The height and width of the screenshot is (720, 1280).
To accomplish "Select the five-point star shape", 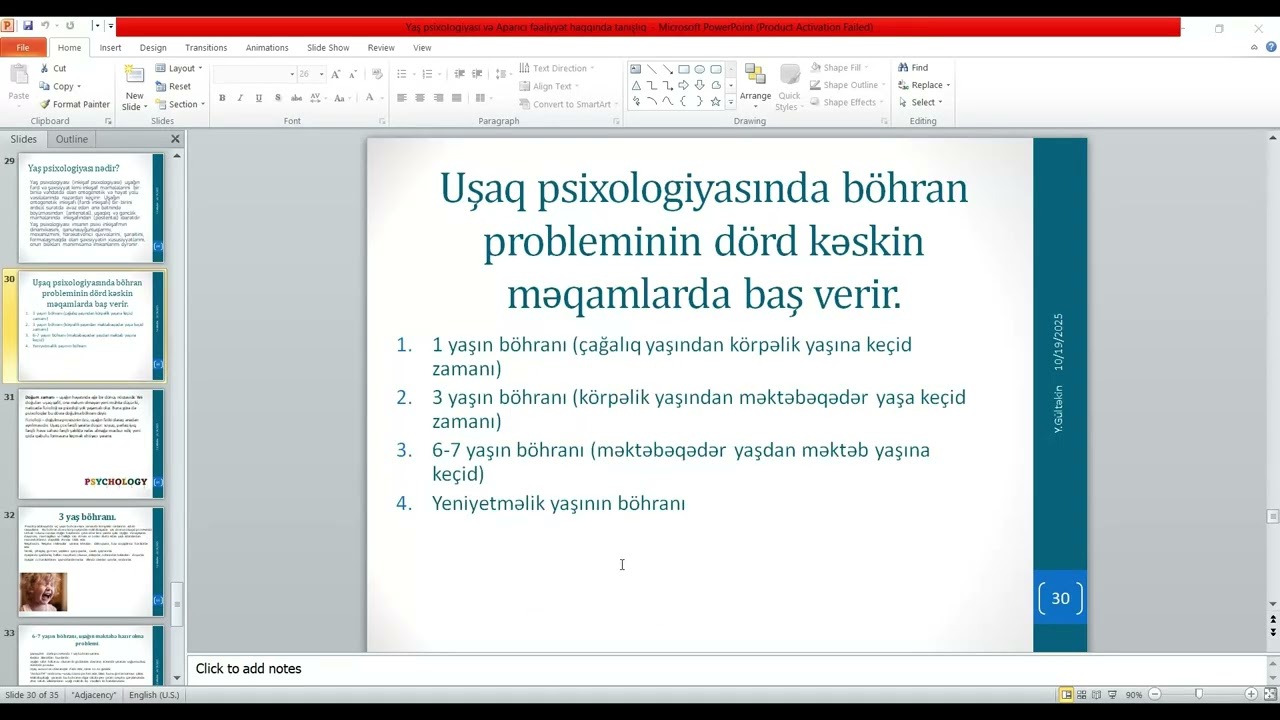I will coord(716,101).
